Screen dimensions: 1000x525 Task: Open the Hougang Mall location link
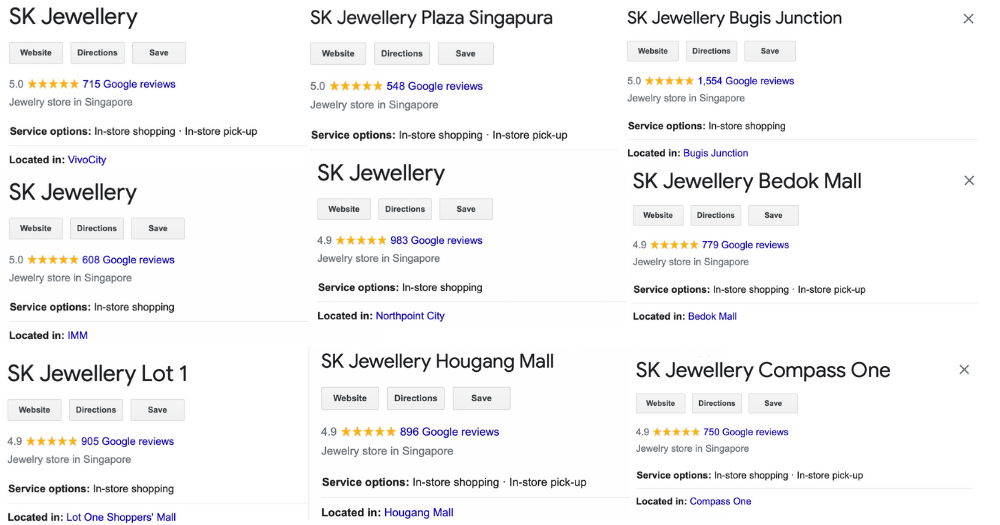coord(418,512)
